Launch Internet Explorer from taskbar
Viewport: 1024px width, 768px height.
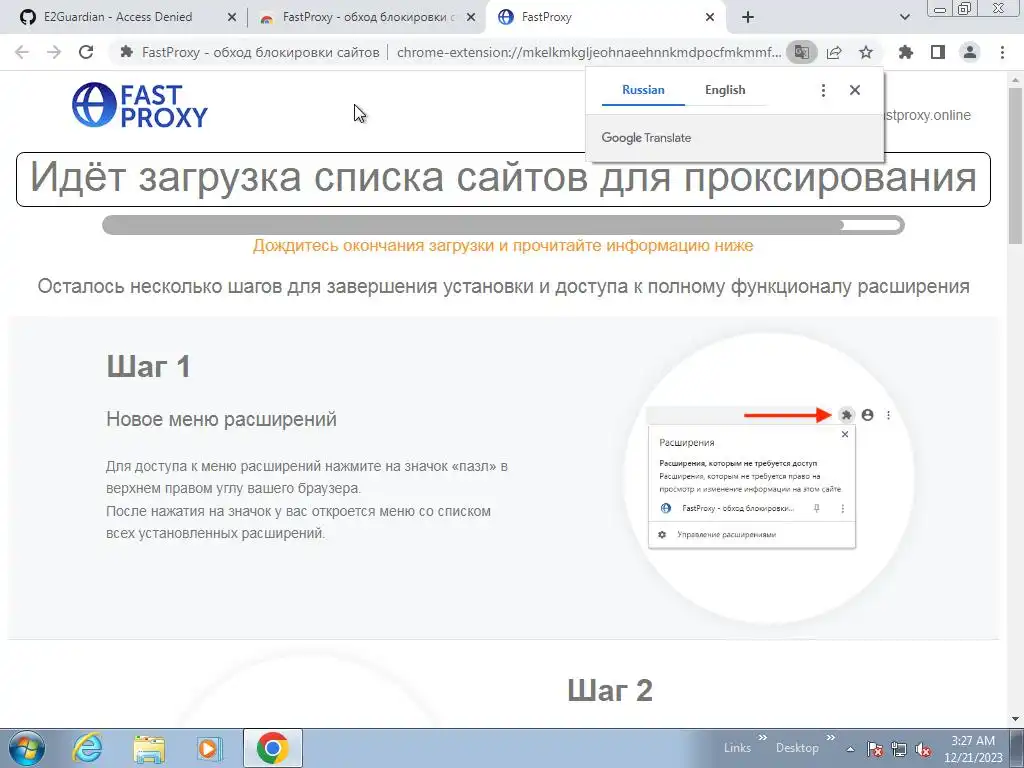coord(87,748)
